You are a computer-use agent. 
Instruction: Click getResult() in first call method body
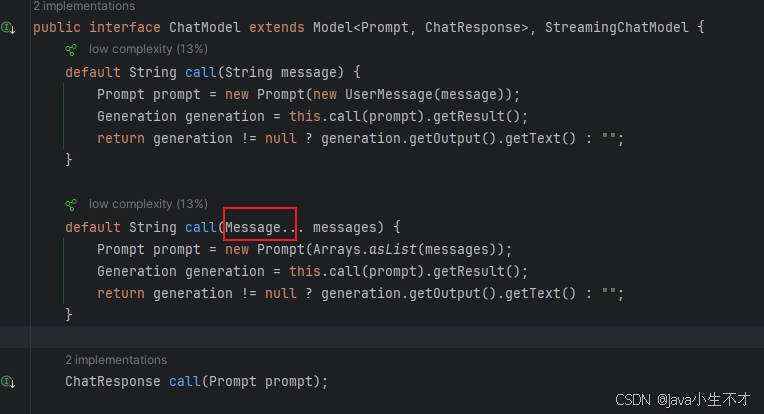coord(476,116)
